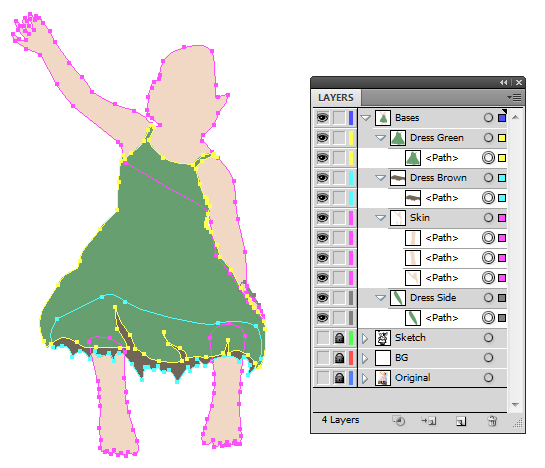545x468 pixels.
Task: Collapse the Bases layer disclosure triangle
Action: click(366, 118)
